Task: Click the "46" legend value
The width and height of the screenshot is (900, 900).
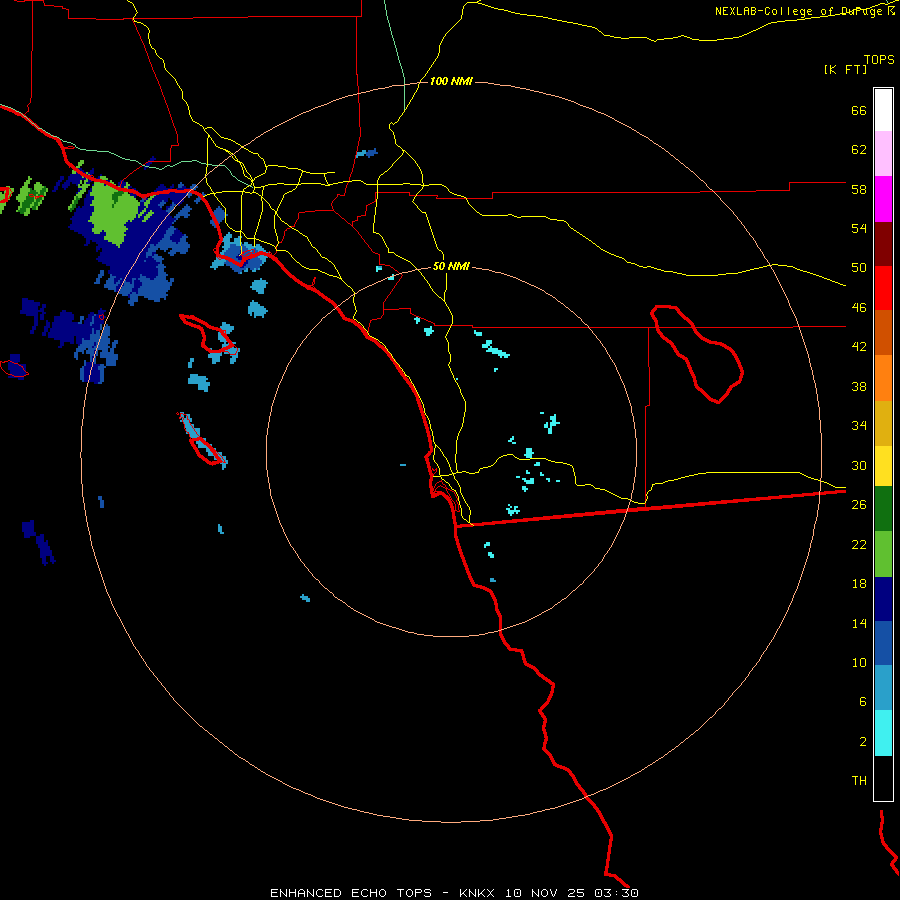Action: coord(859,308)
